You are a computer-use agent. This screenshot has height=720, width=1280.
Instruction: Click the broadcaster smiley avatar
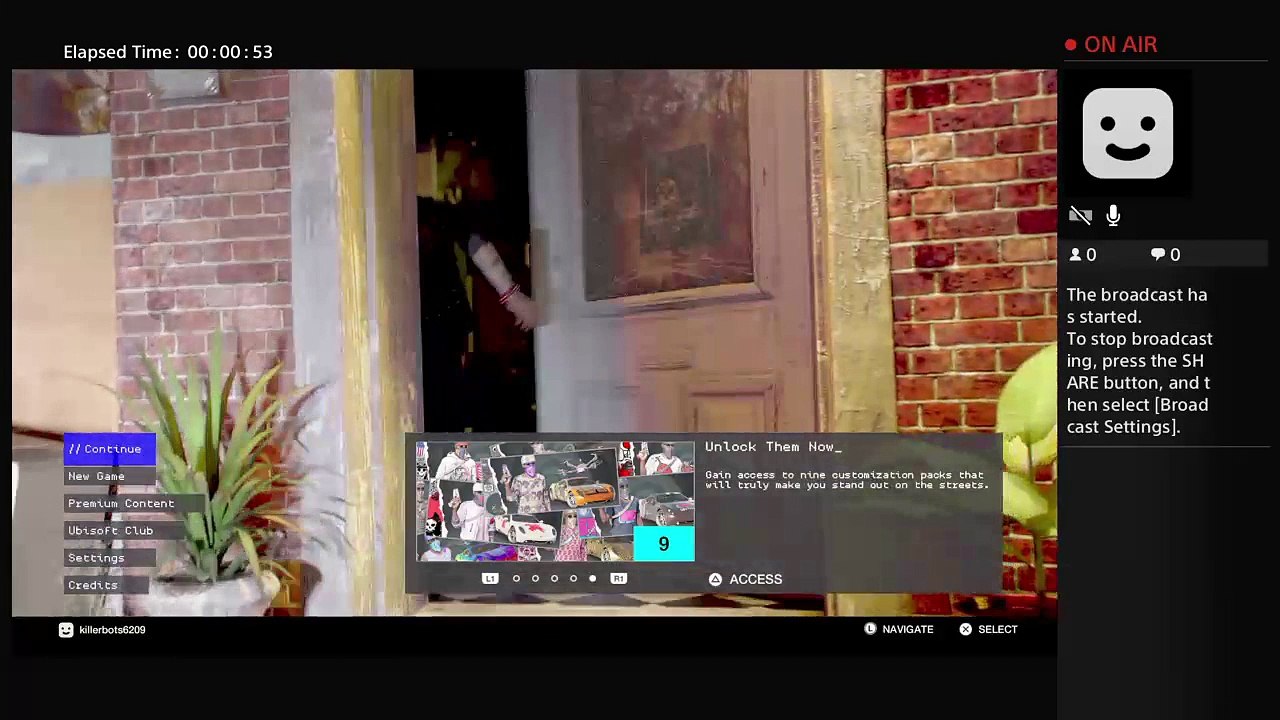(1128, 133)
